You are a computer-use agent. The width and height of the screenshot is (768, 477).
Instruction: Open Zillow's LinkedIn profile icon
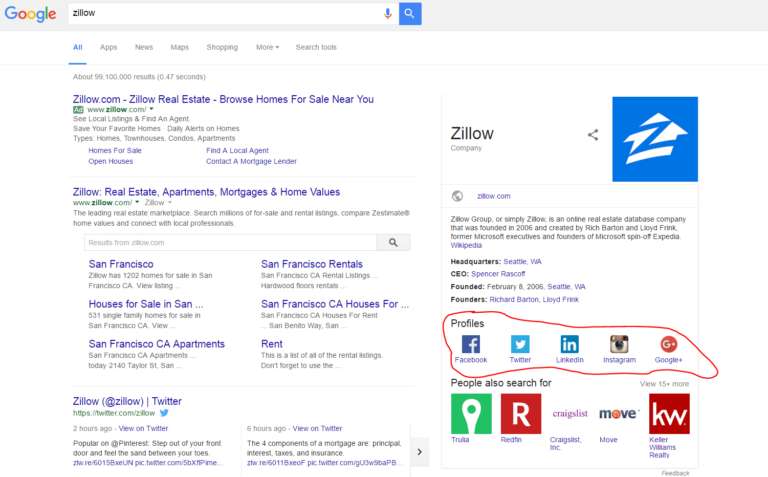[570, 344]
